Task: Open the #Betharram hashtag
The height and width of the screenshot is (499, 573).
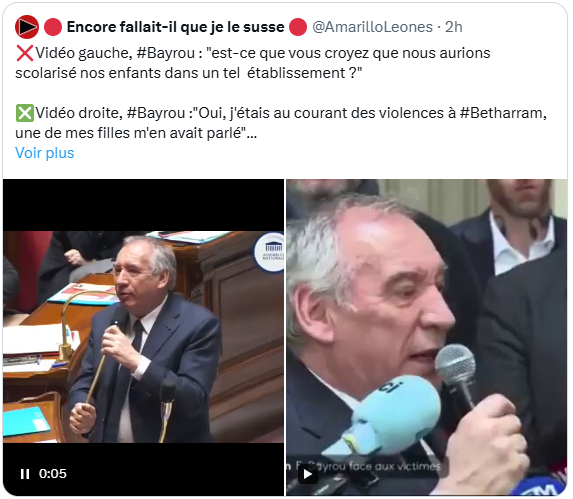Action: coord(503,113)
